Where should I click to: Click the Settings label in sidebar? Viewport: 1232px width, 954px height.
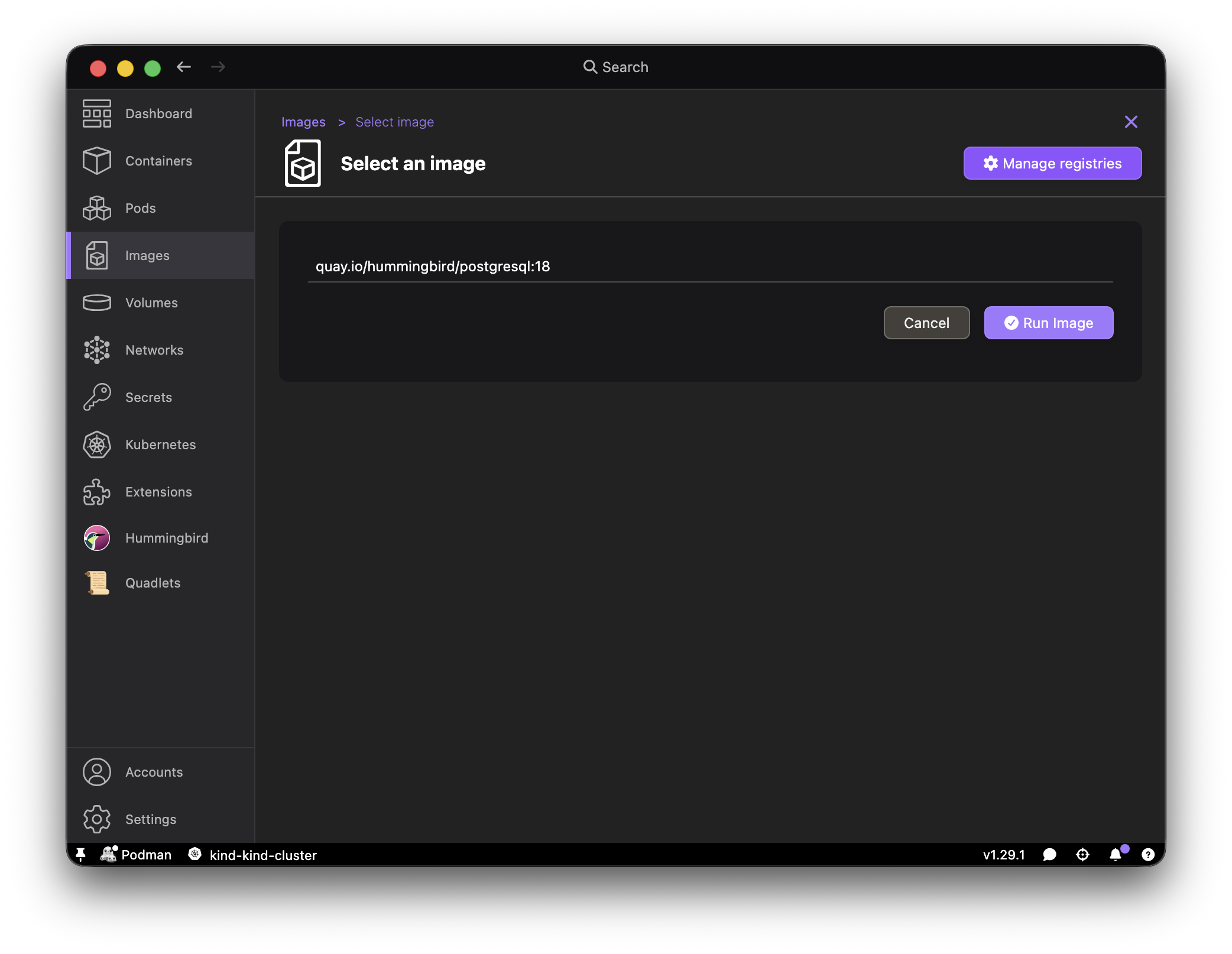pyautogui.click(x=151, y=819)
